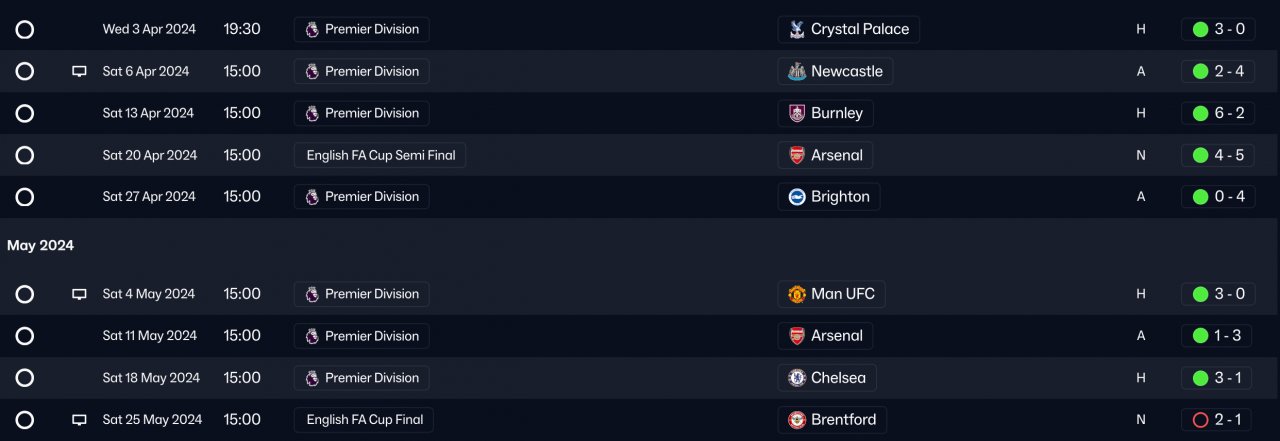Select the radio circle for Sat 13 Apr match

[25, 113]
